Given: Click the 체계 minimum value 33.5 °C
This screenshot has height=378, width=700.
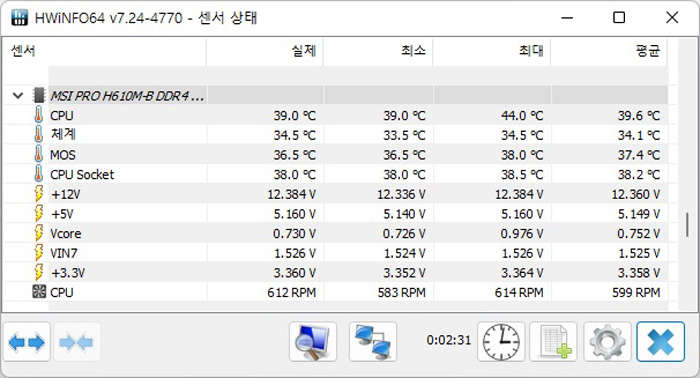Looking at the screenshot, I should [404, 135].
